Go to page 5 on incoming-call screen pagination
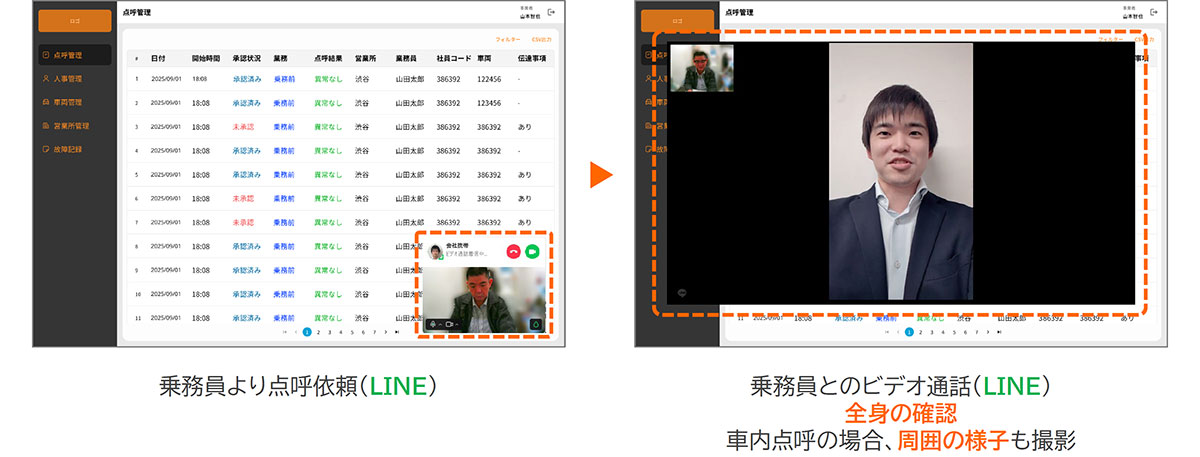The width and height of the screenshot is (1200, 457). click(352, 331)
